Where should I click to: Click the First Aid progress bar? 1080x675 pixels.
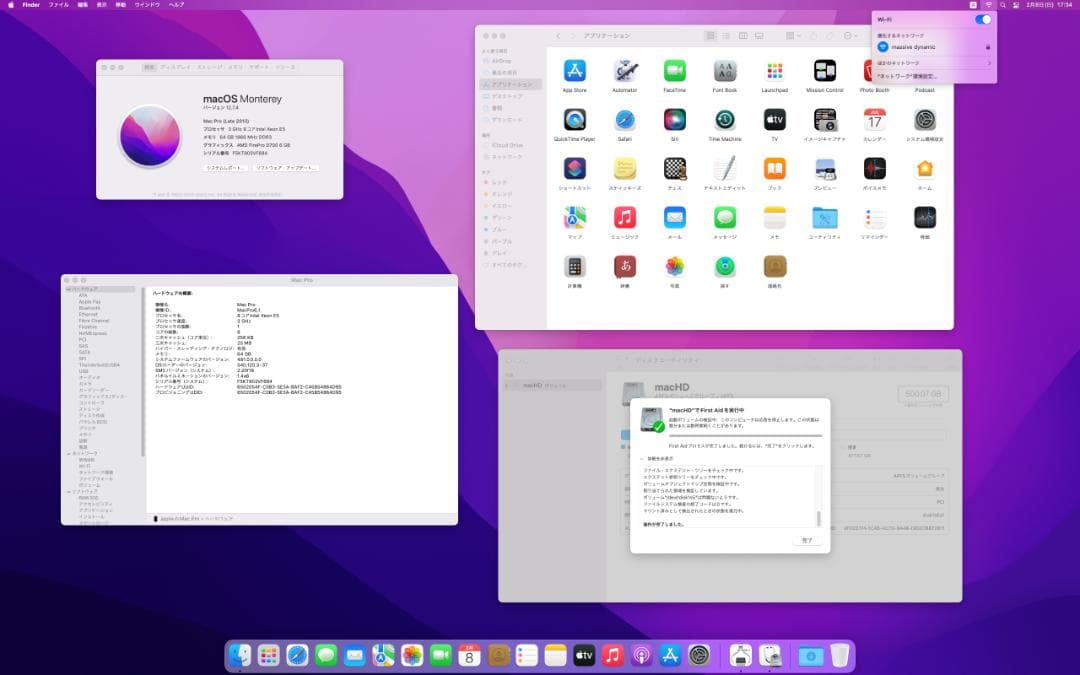[x=744, y=435]
